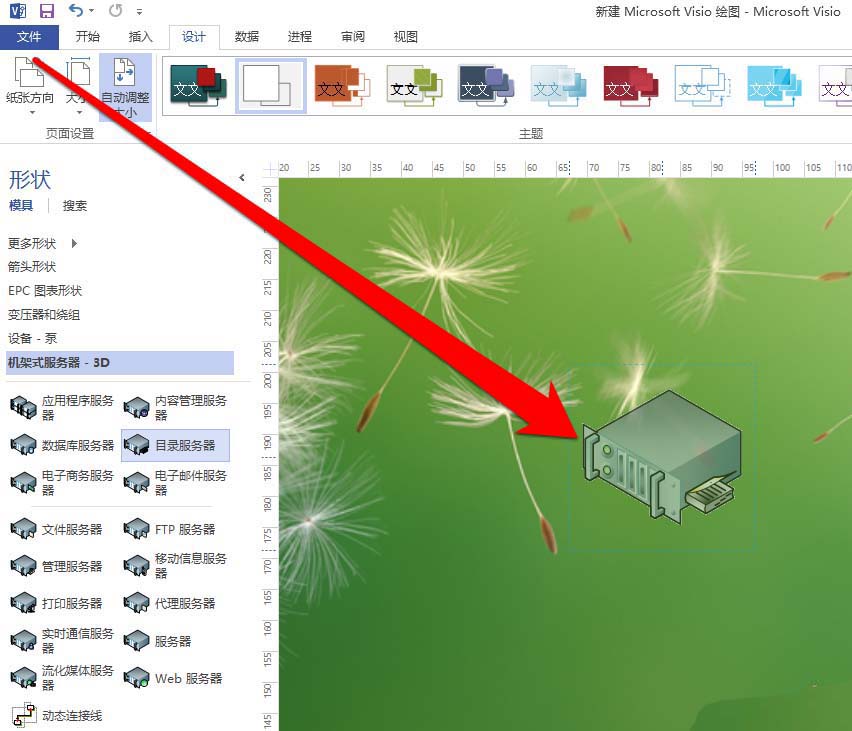Select the 3D server shape on canvas
The image size is (852, 731).
click(x=662, y=457)
